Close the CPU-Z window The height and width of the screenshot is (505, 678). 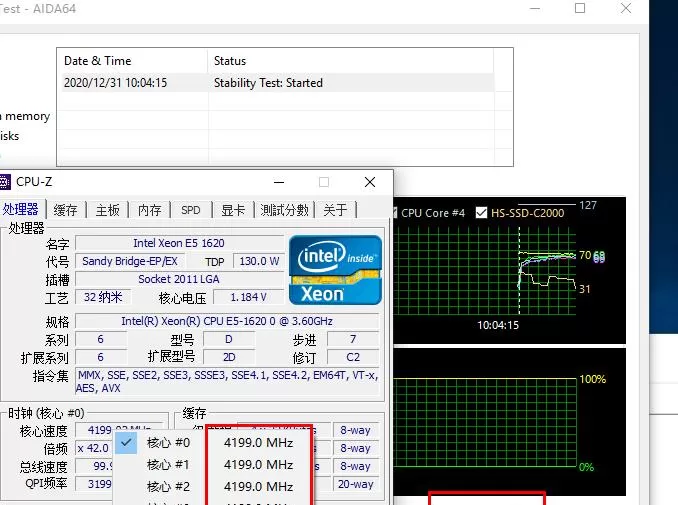tap(370, 182)
